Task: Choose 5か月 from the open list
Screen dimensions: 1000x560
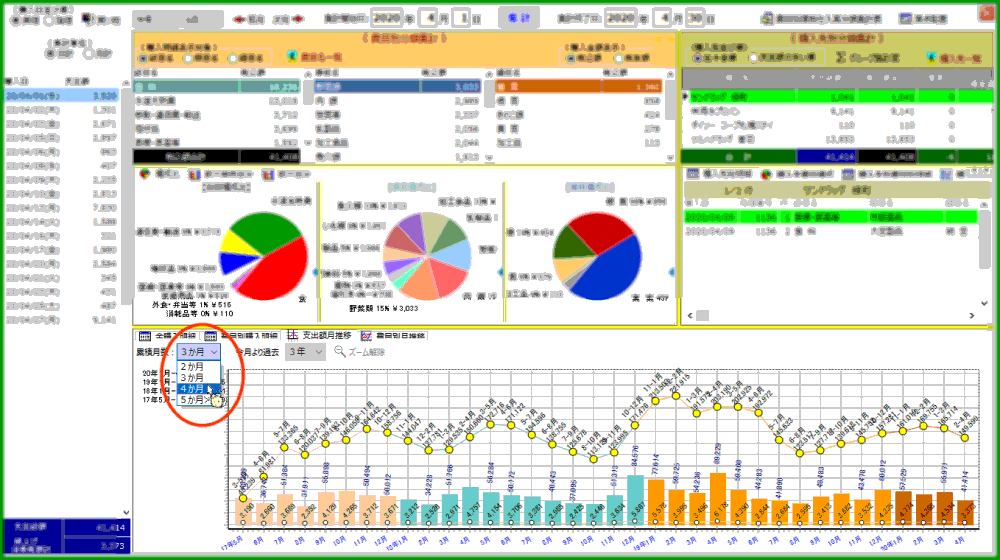Action: pos(199,400)
